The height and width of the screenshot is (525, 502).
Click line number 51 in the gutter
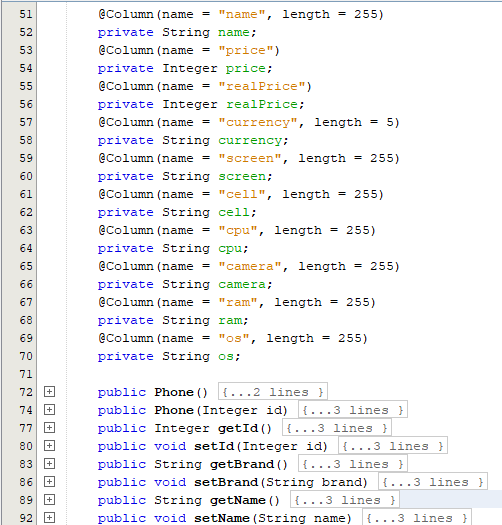tap(26, 14)
